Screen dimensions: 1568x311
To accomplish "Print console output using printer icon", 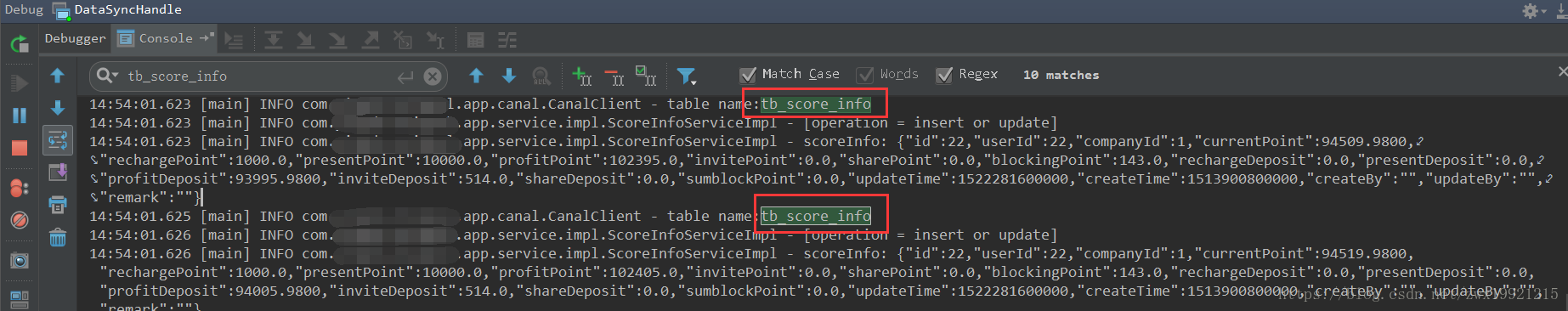I will pyautogui.click(x=58, y=205).
